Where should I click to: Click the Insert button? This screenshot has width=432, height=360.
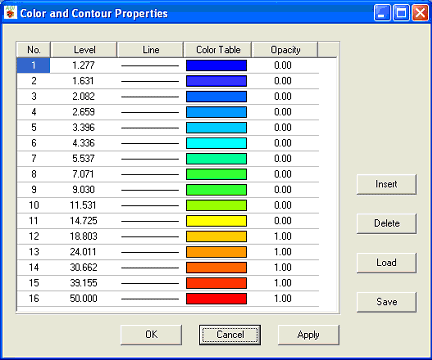point(387,184)
